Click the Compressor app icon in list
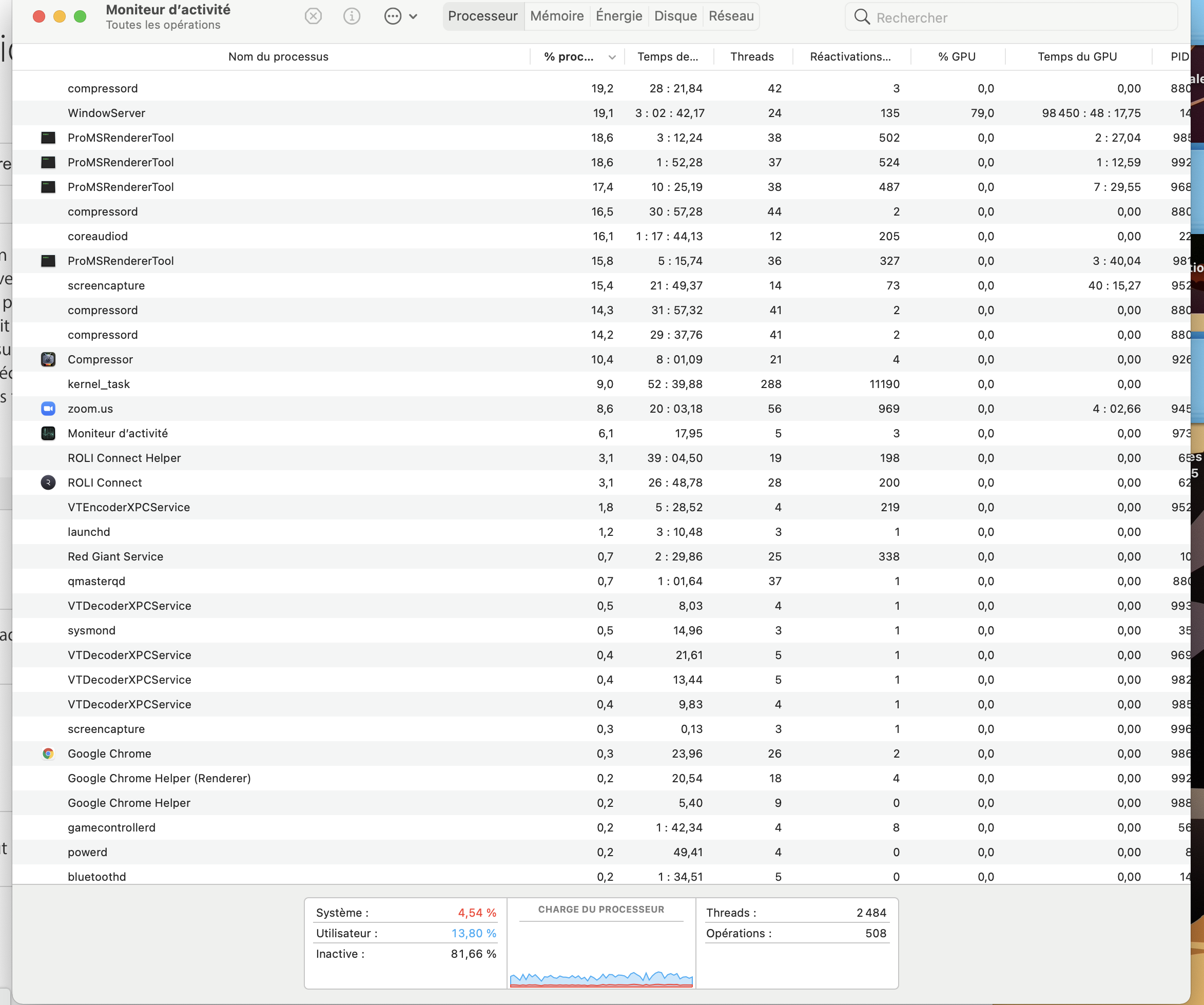The image size is (1204, 1005). point(48,359)
